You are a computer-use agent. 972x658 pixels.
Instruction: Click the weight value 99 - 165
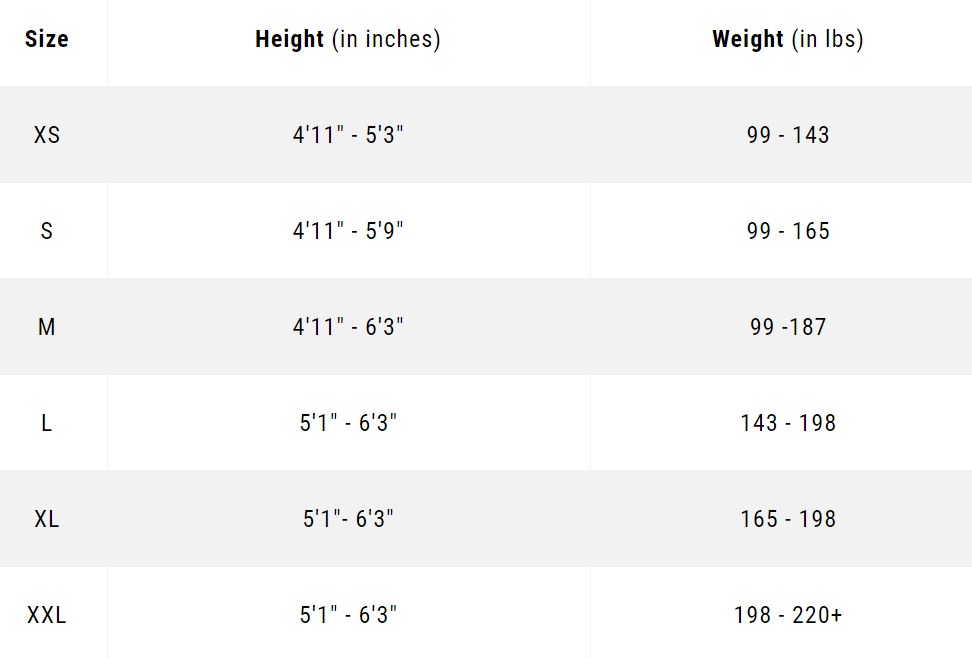point(788,231)
